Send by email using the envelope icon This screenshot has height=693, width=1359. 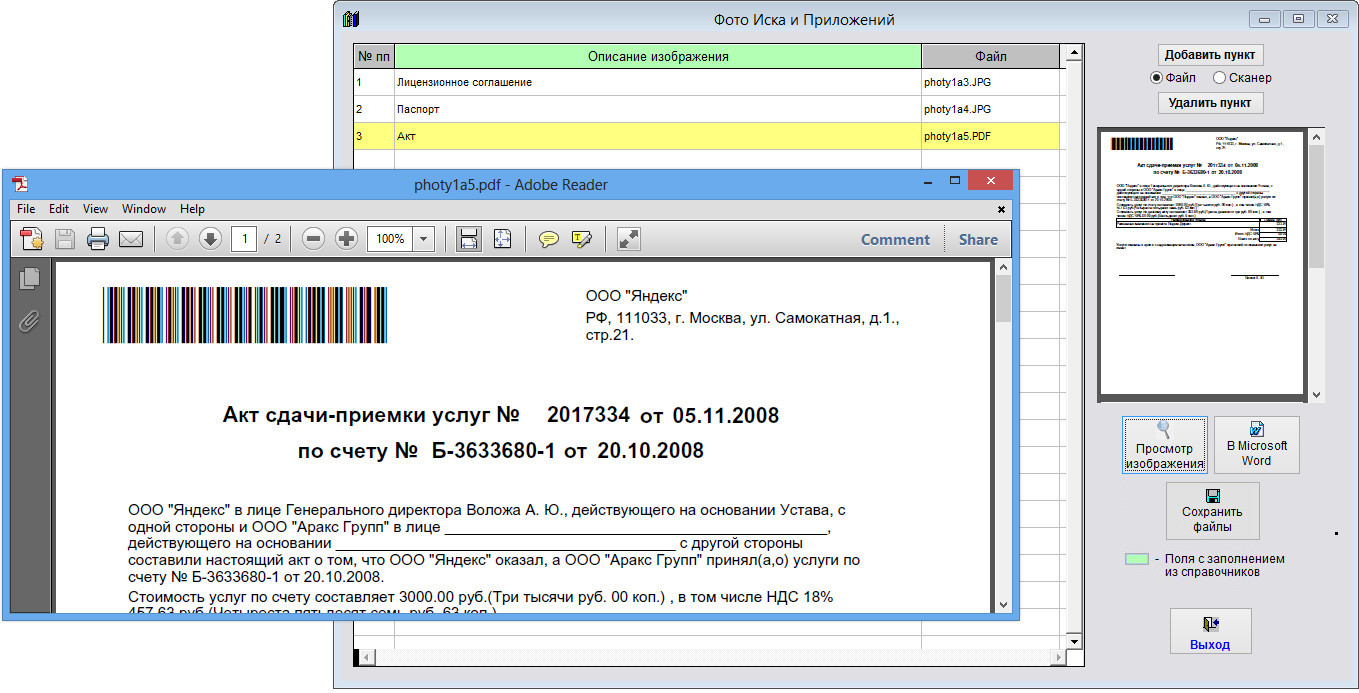(131, 239)
